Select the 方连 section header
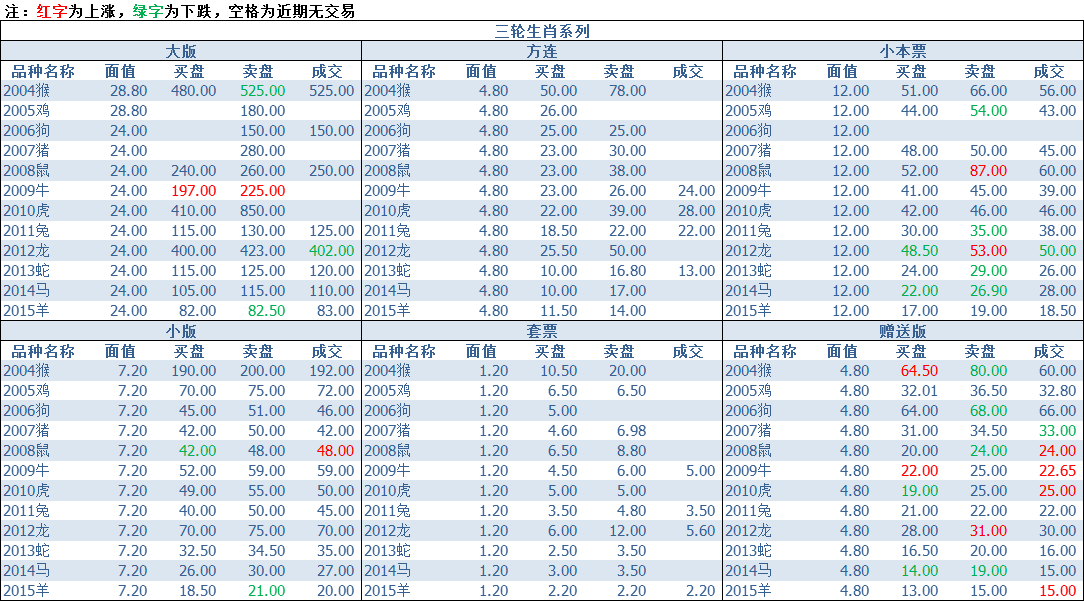The width and height of the screenshot is (1084, 601). coord(542,51)
